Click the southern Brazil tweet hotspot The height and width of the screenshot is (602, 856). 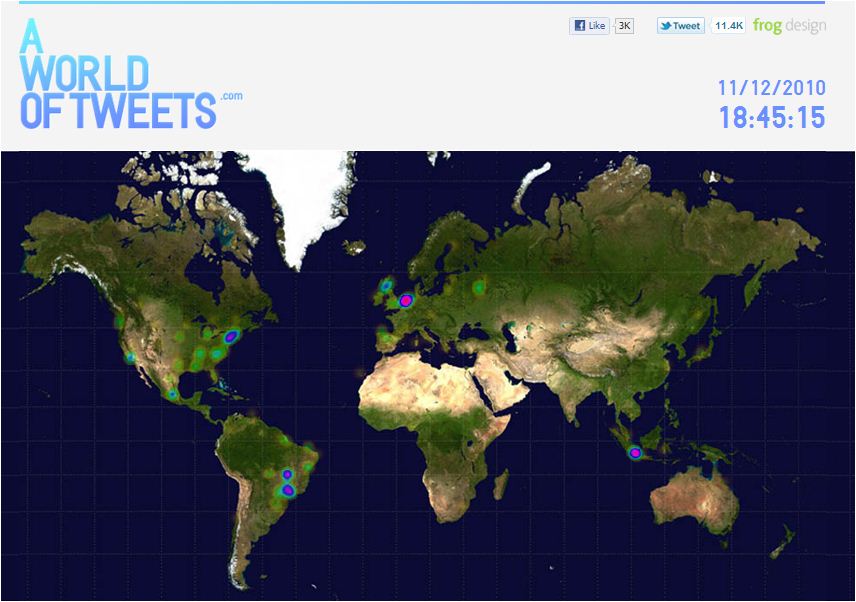(x=288, y=490)
